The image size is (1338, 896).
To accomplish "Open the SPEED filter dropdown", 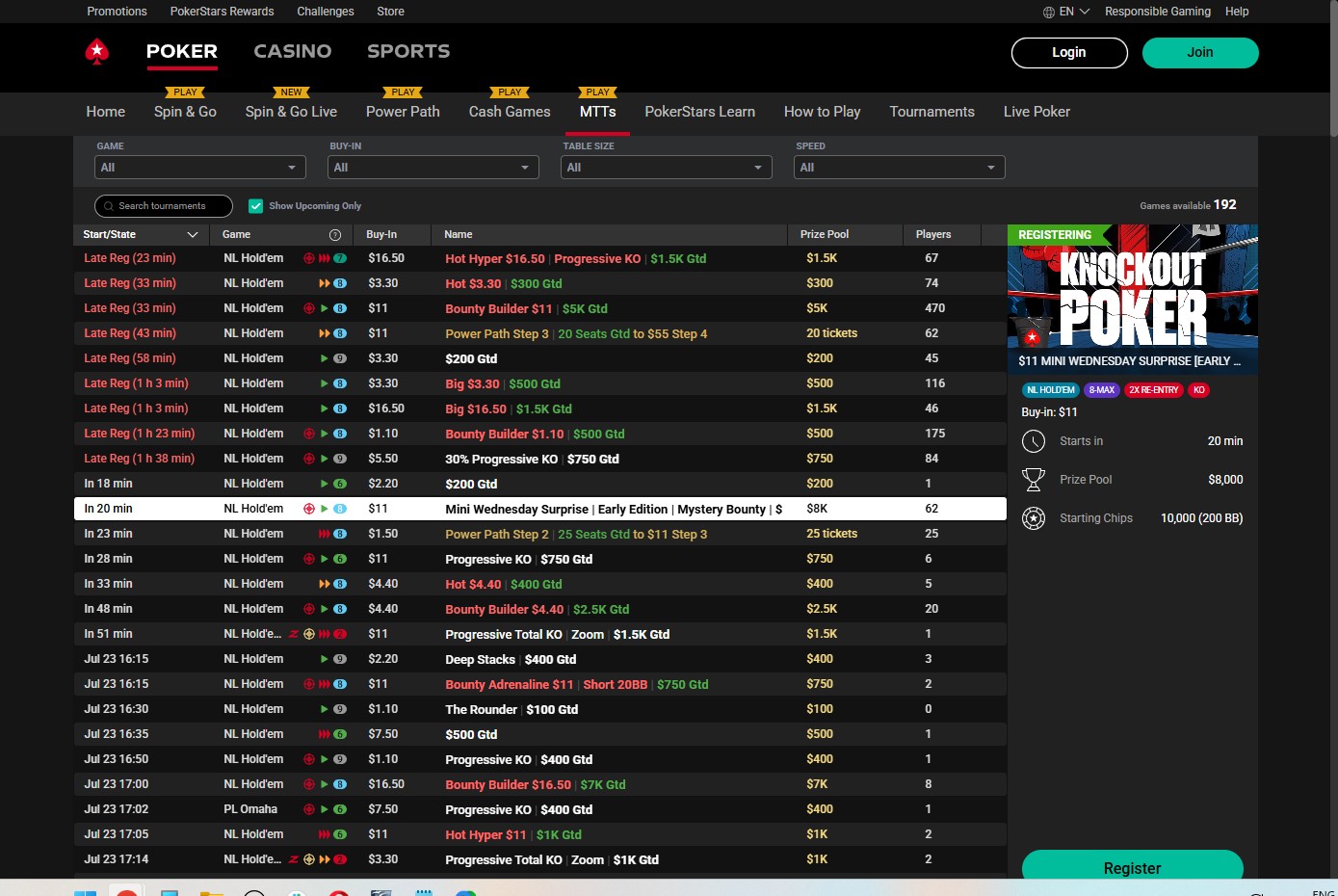I will pos(900,168).
